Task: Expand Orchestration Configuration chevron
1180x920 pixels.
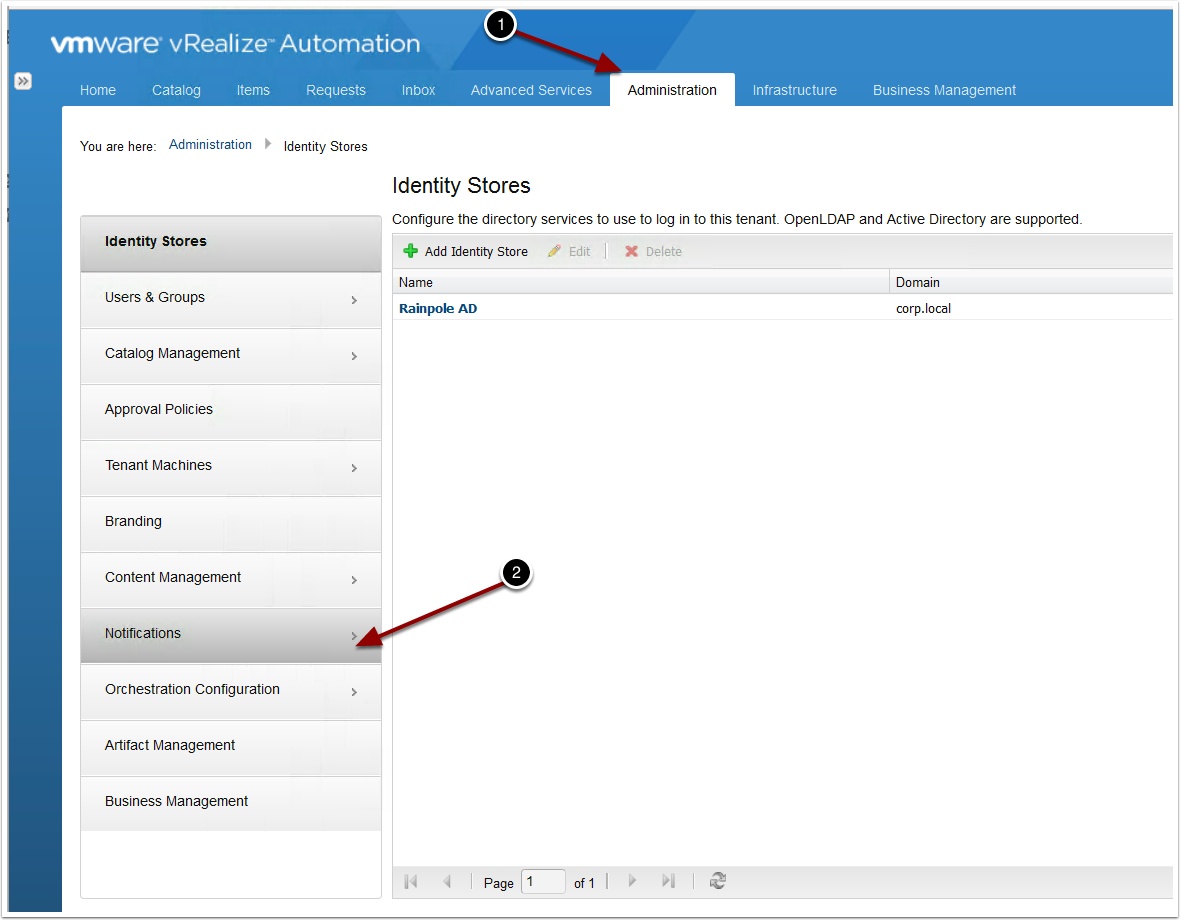Action: pyautogui.click(x=354, y=692)
